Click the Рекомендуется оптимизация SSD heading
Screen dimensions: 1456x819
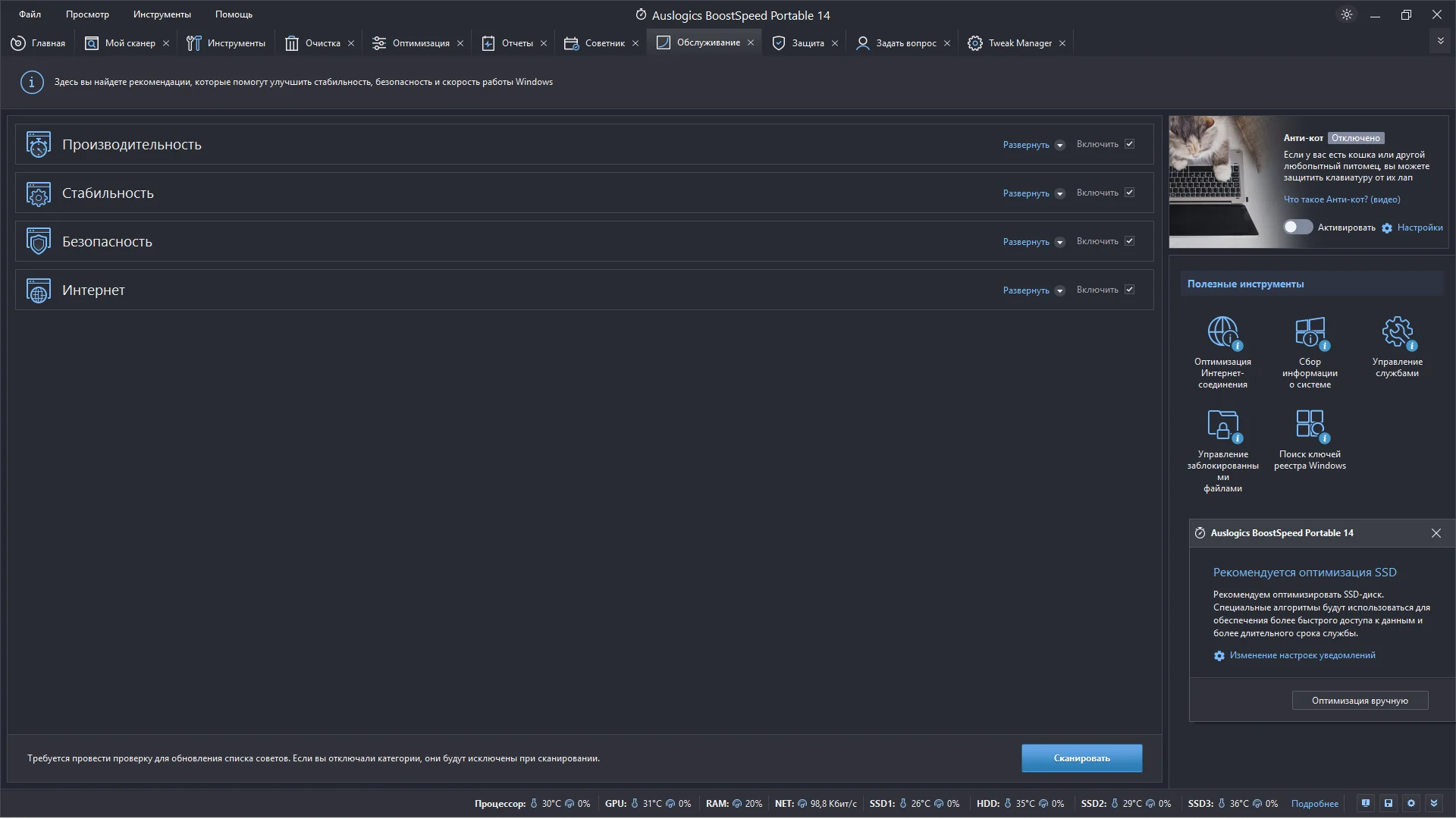tap(1304, 573)
